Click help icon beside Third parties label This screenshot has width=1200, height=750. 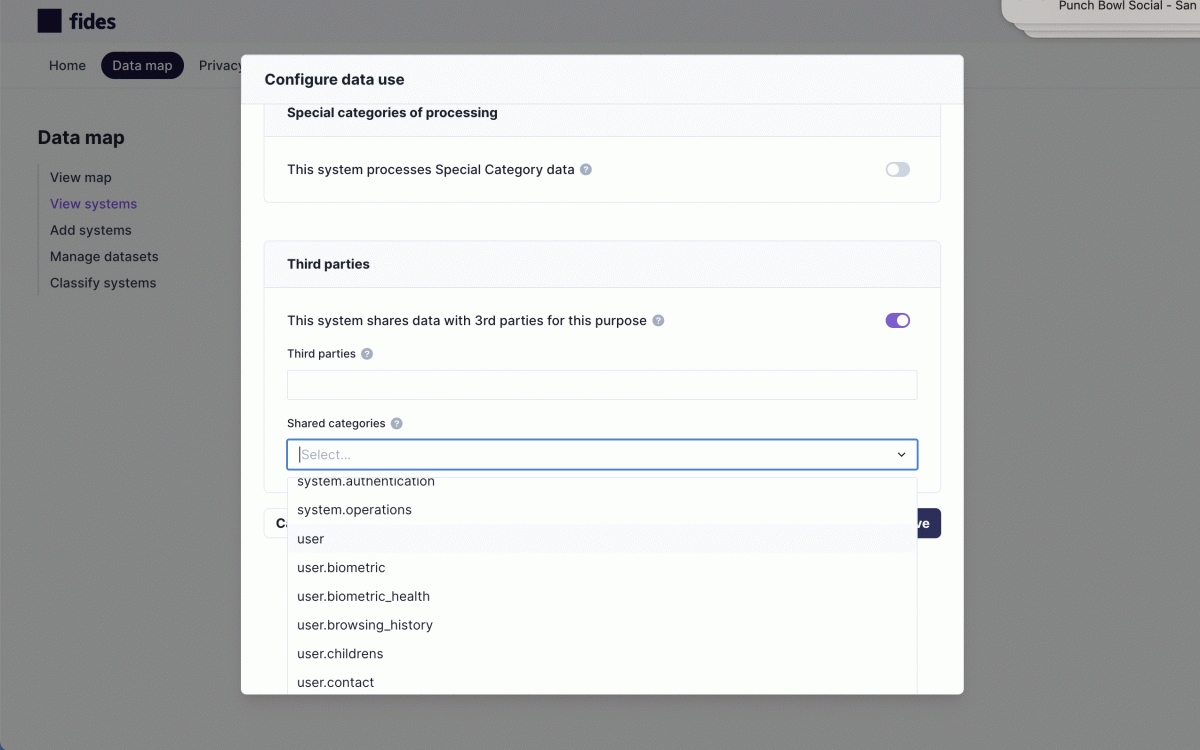click(367, 354)
